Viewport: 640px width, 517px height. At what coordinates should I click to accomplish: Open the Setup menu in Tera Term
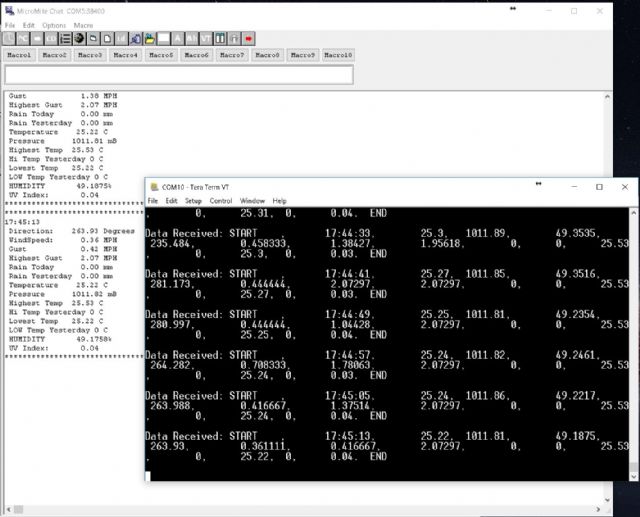pos(193,201)
